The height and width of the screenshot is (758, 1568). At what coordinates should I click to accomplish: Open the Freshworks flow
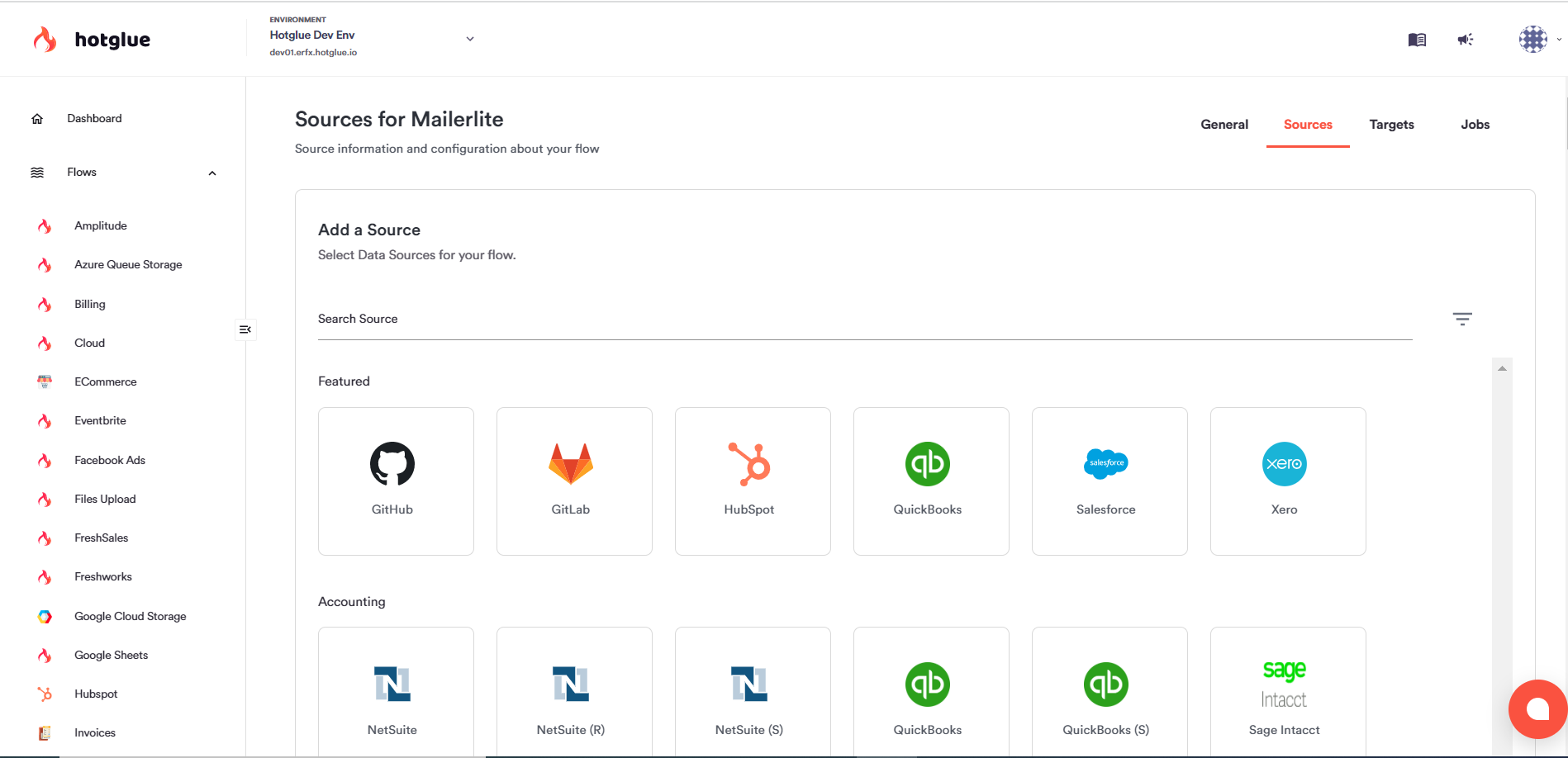point(103,577)
